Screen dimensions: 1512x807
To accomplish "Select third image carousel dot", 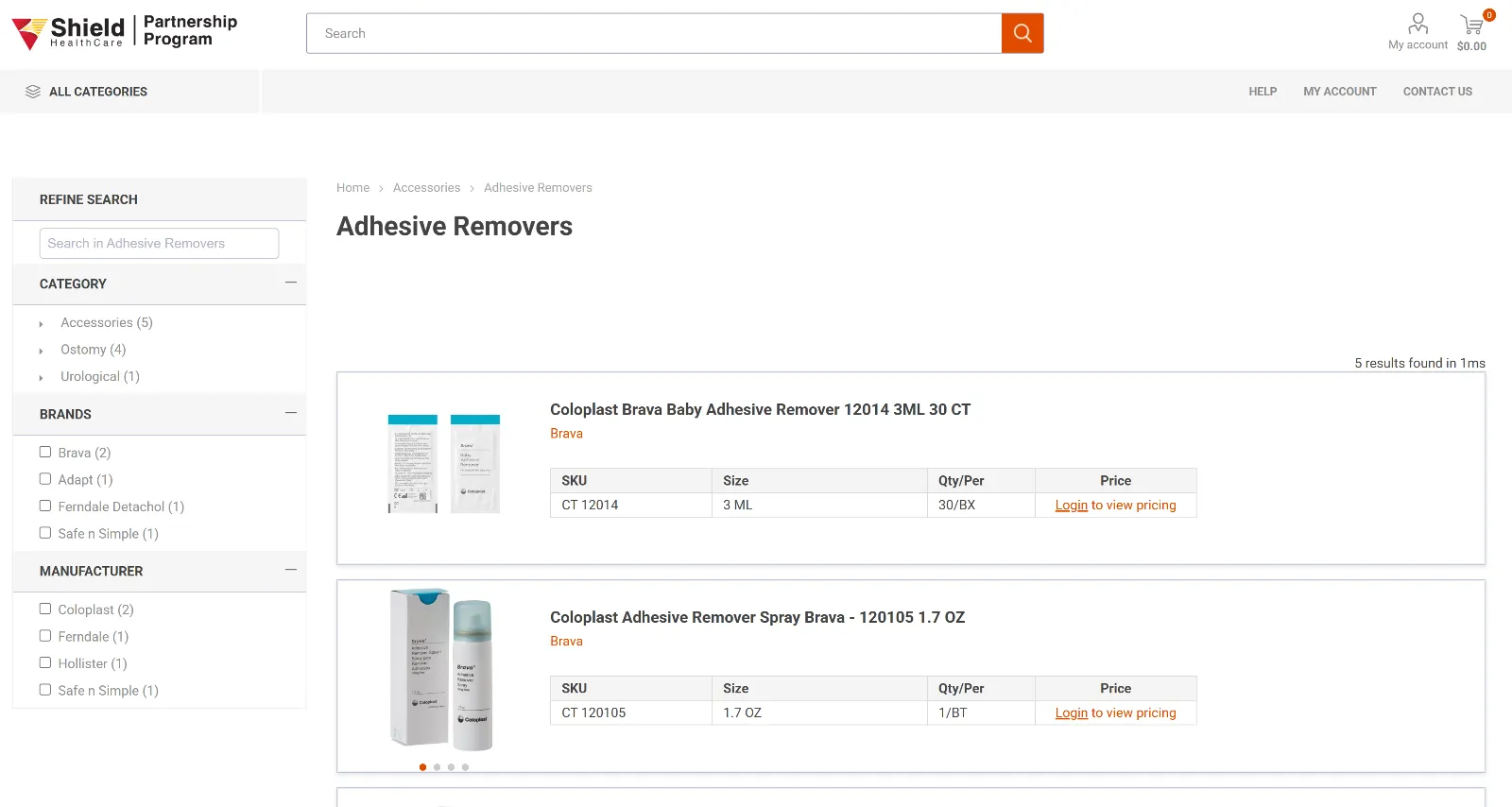I will click(x=451, y=767).
